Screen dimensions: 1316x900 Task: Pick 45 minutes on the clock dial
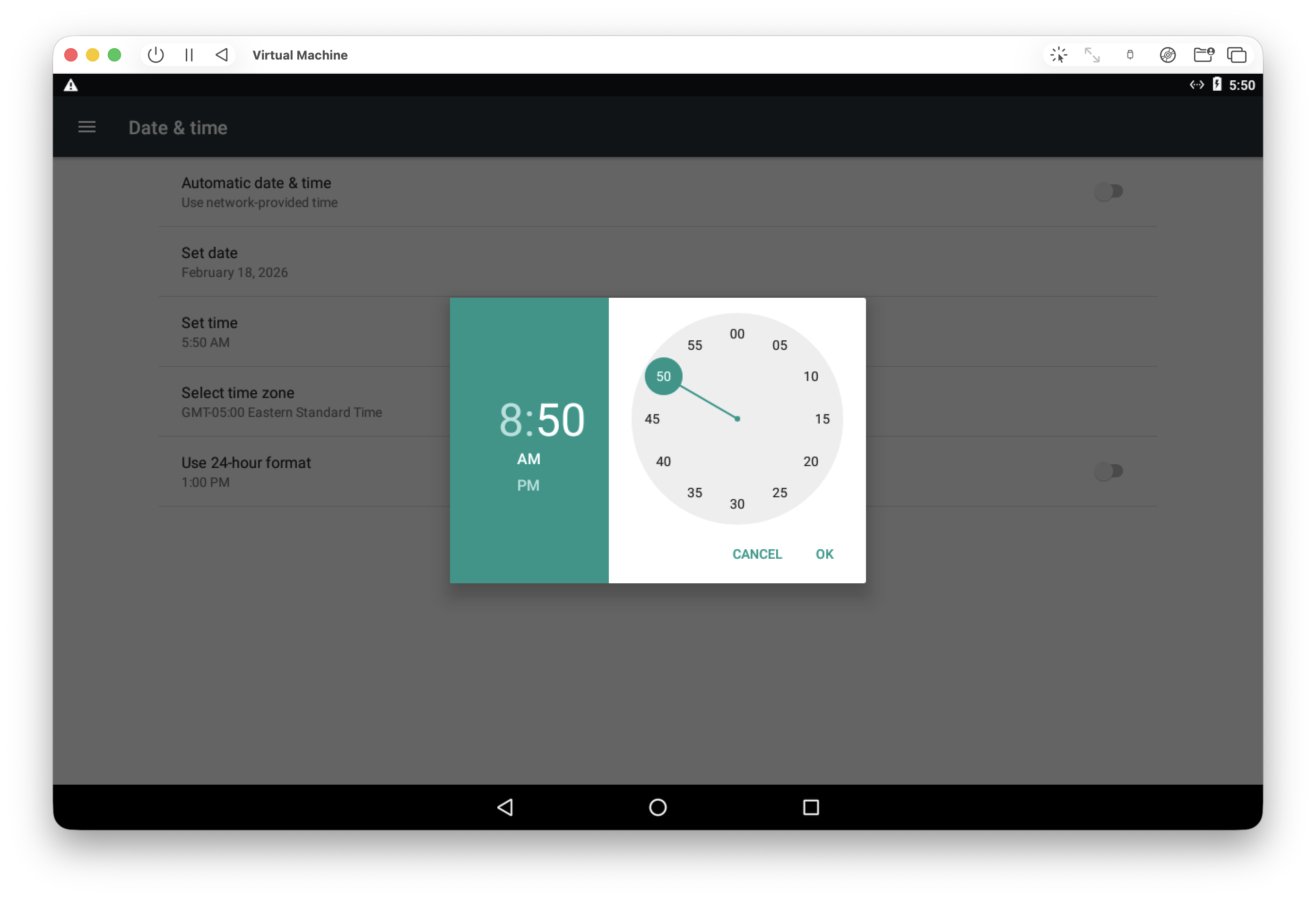tap(652, 419)
